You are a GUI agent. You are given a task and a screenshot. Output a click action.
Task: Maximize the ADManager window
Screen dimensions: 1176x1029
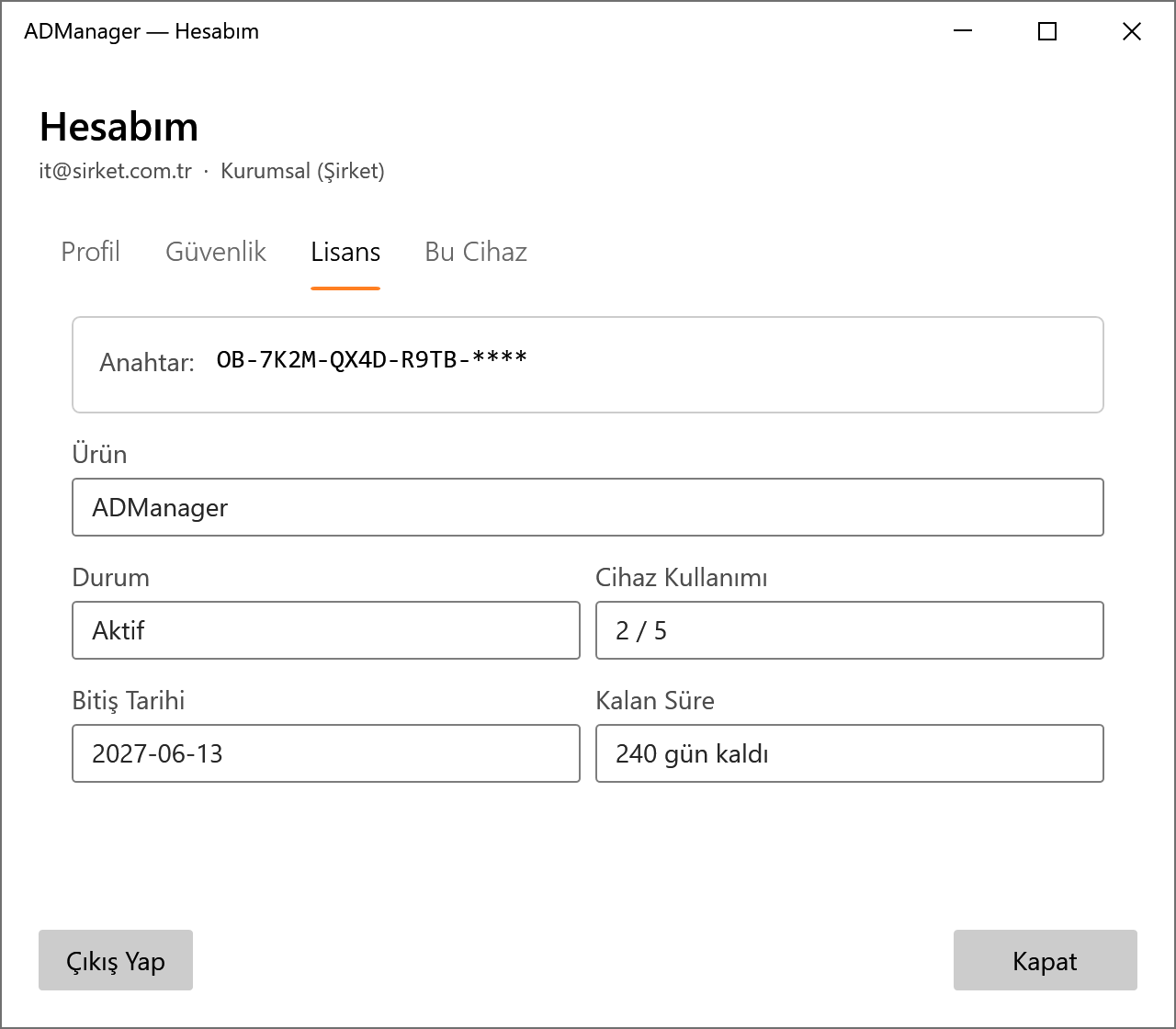(x=1047, y=31)
